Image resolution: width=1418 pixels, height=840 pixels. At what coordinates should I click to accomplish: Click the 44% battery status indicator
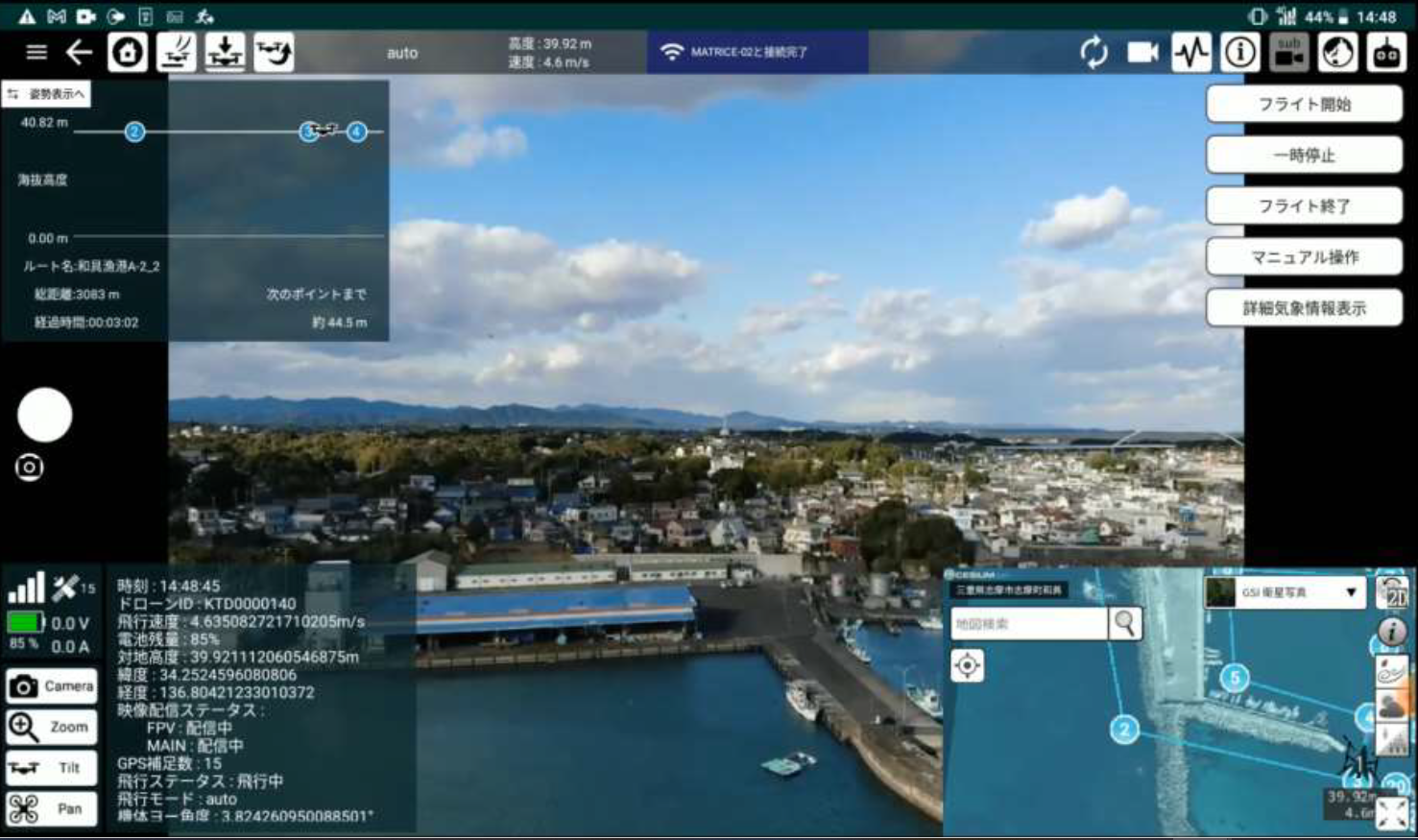(x=1326, y=16)
